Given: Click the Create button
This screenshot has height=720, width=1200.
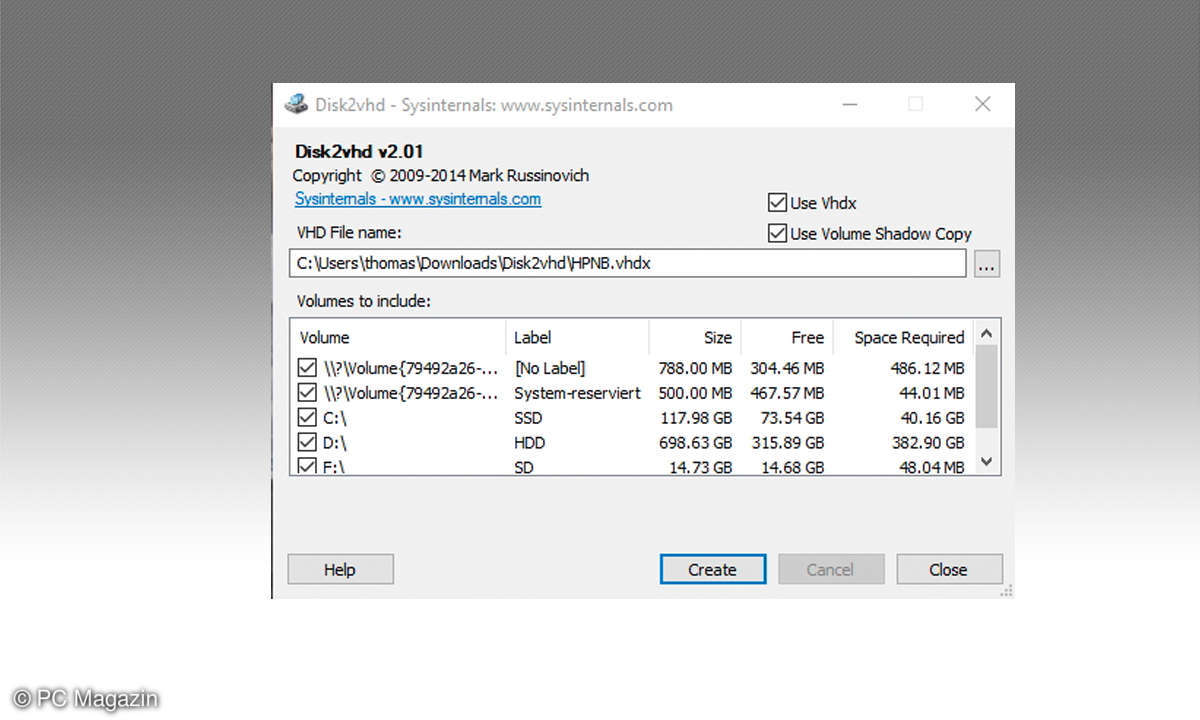Looking at the screenshot, I should pos(713,569).
